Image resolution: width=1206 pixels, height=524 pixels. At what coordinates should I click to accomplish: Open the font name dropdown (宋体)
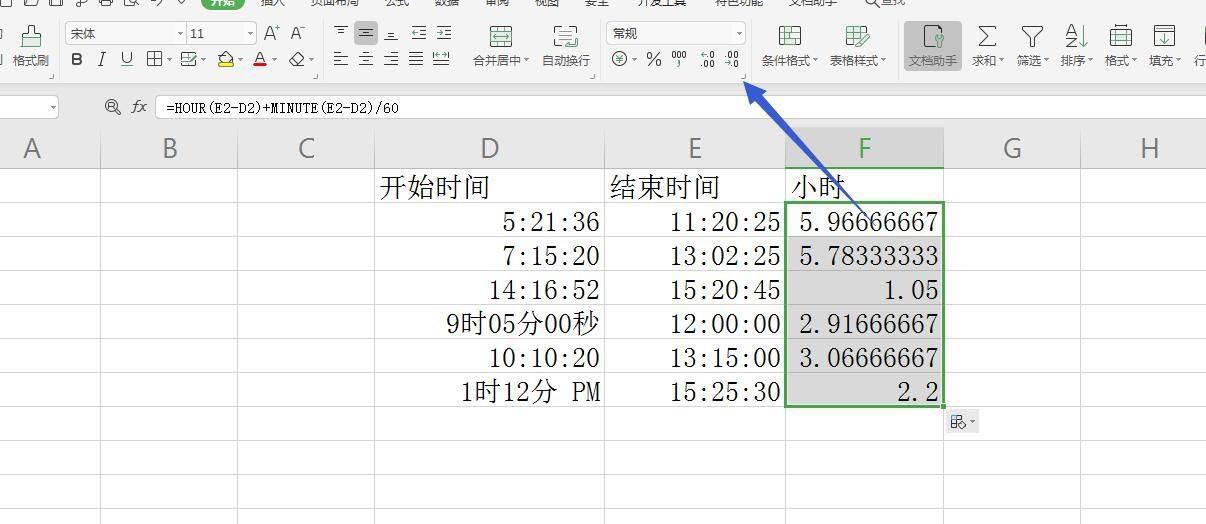click(180, 34)
